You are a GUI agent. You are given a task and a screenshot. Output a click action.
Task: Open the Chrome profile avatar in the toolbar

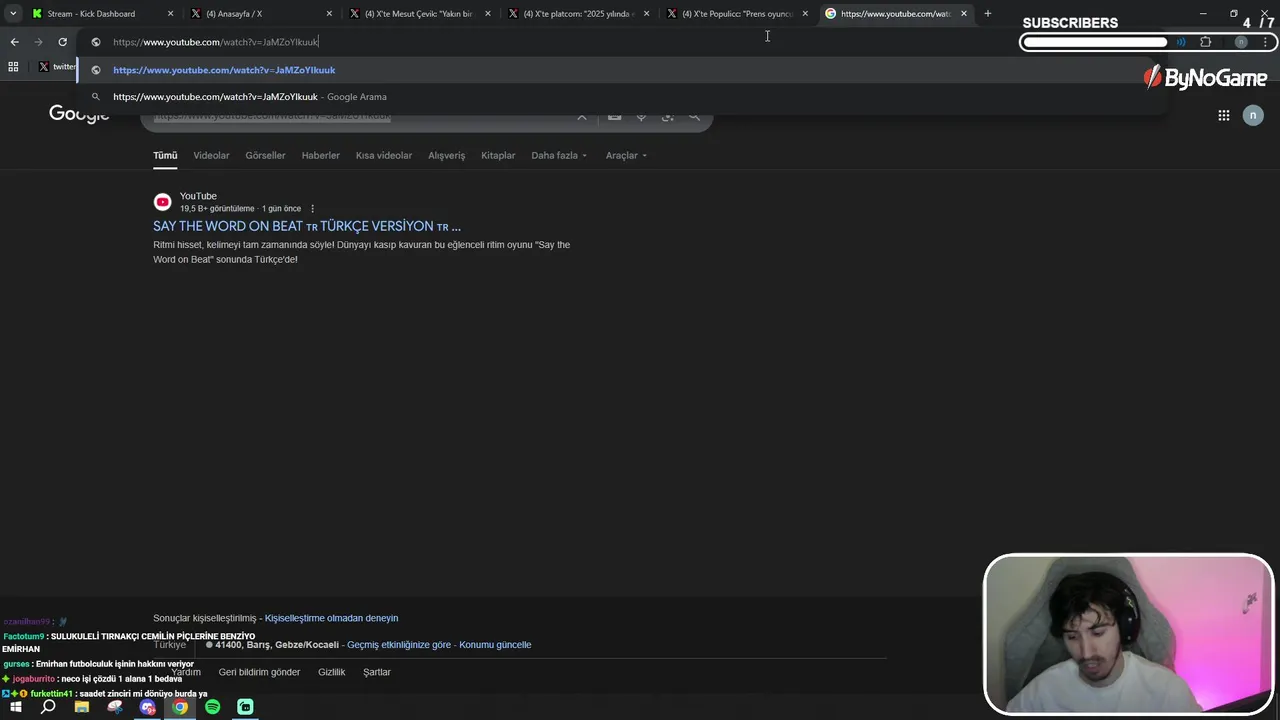tap(1241, 42)
